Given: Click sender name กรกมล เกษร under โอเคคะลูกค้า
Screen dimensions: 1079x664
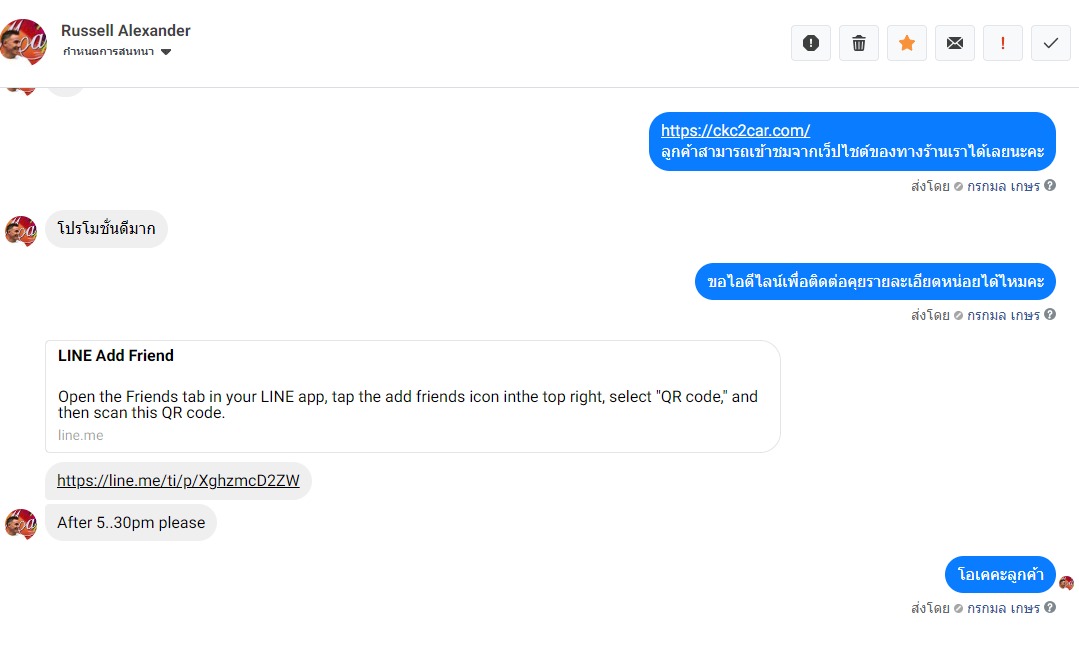Looking at the screenshot, I should (1003, 608).
